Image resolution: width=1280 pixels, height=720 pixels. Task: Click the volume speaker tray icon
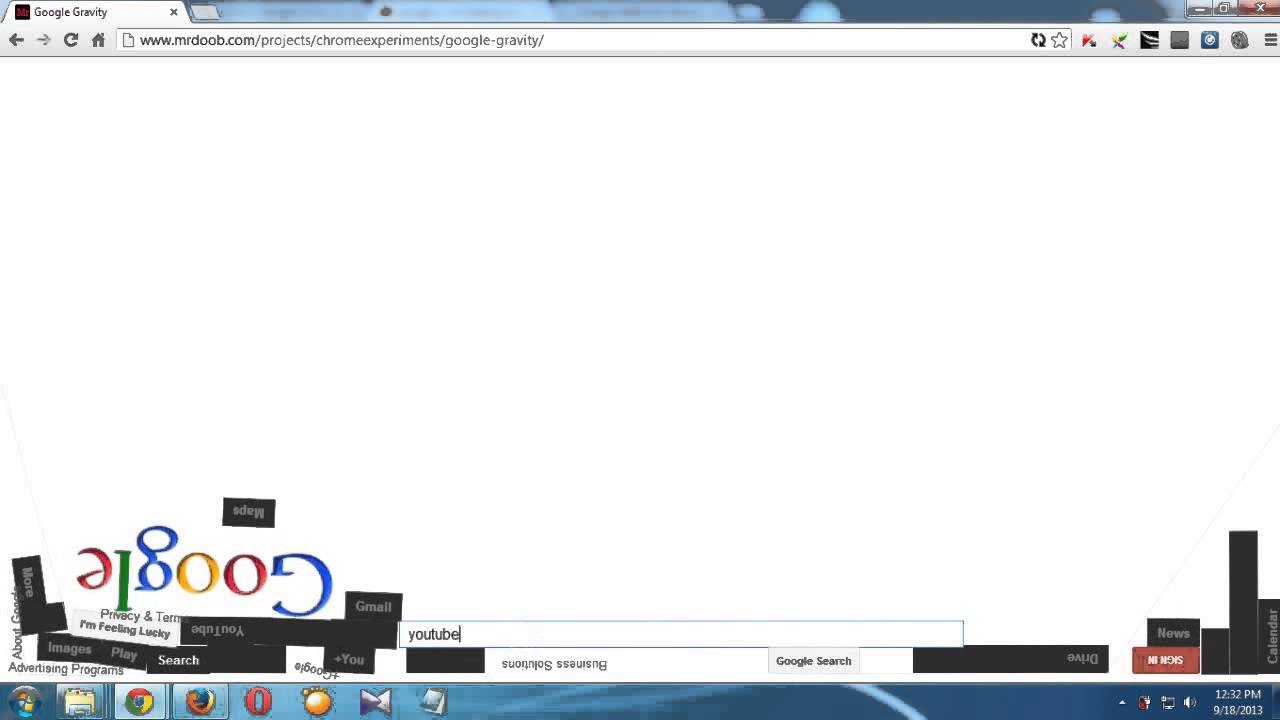[1189, 703]
